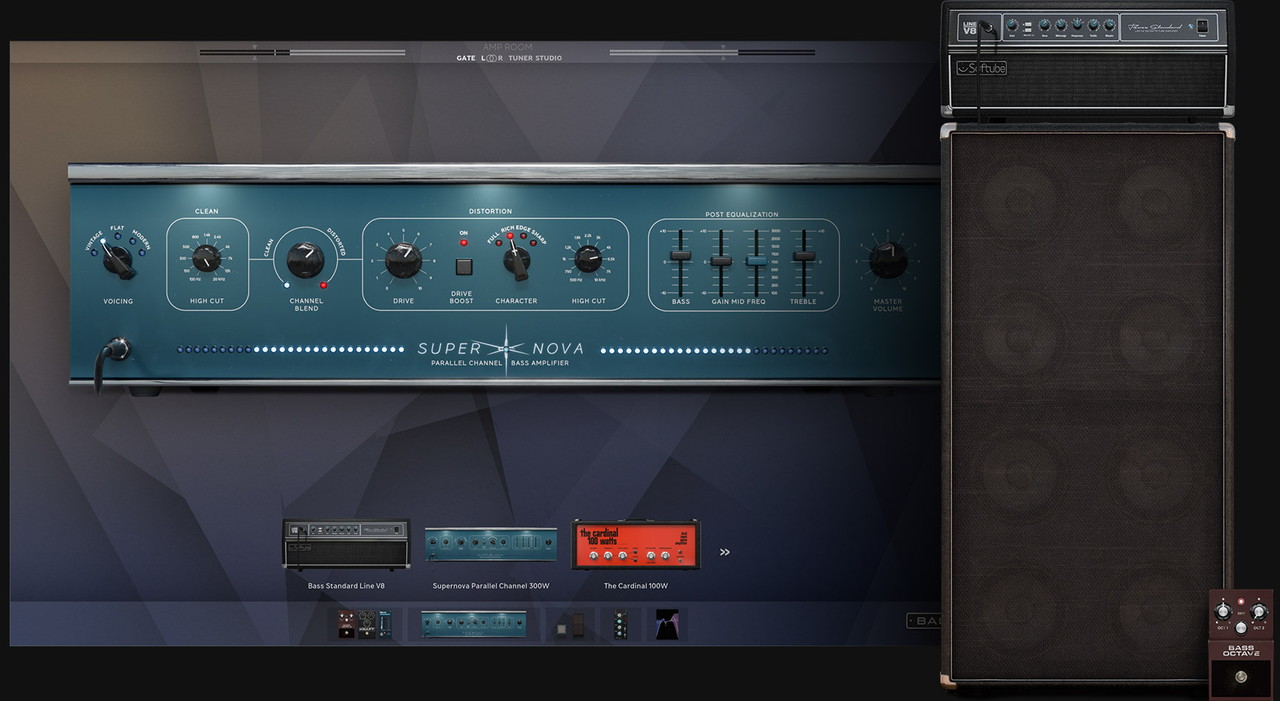Click the Treble EQ slider handle
The height and width of the screenshot is (701, 1280).
pos(802,256)
